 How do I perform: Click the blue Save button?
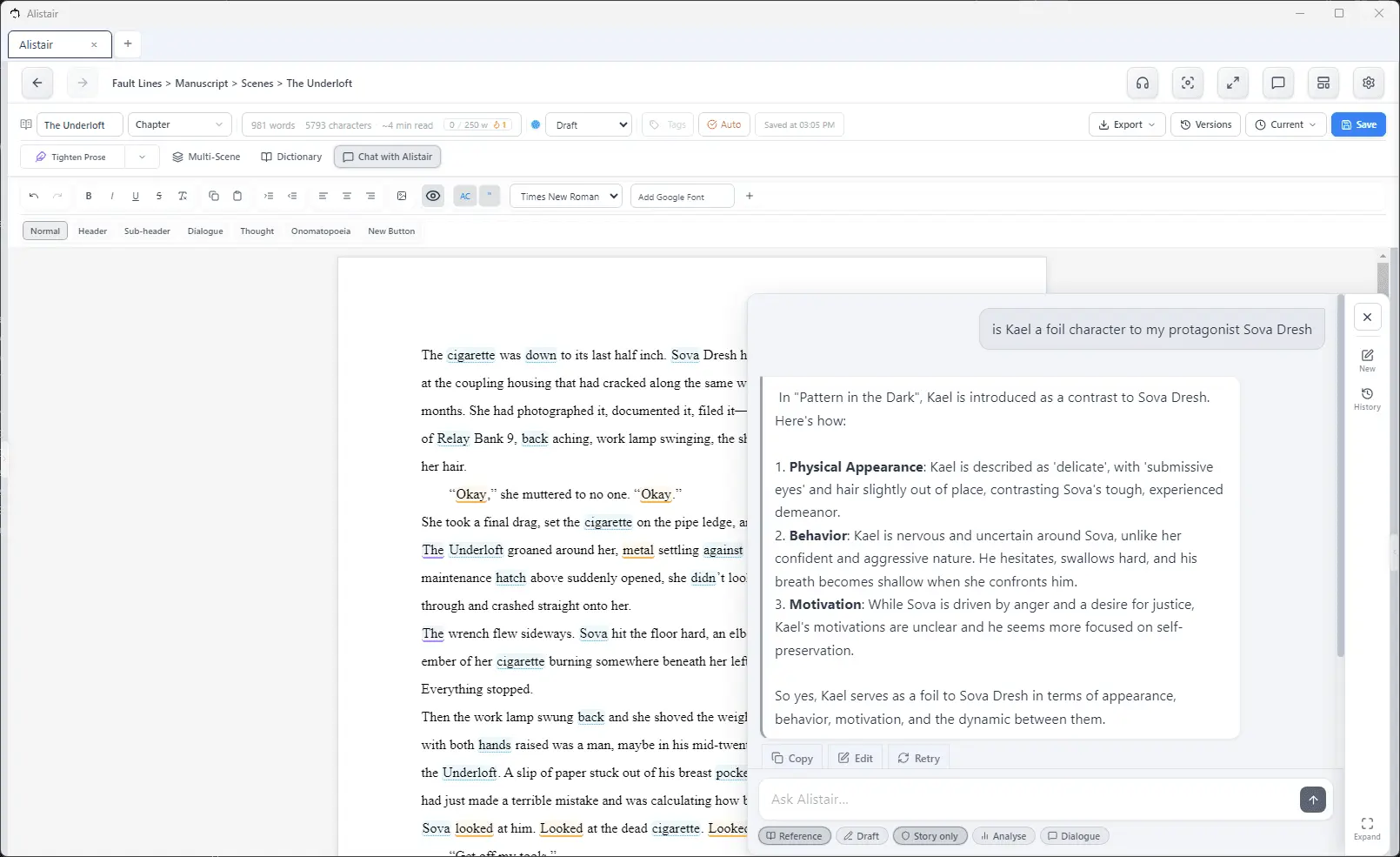point(1358,125)
